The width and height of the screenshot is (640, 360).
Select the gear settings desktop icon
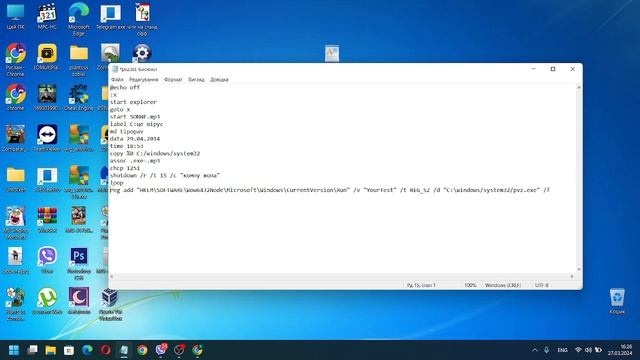142,53
